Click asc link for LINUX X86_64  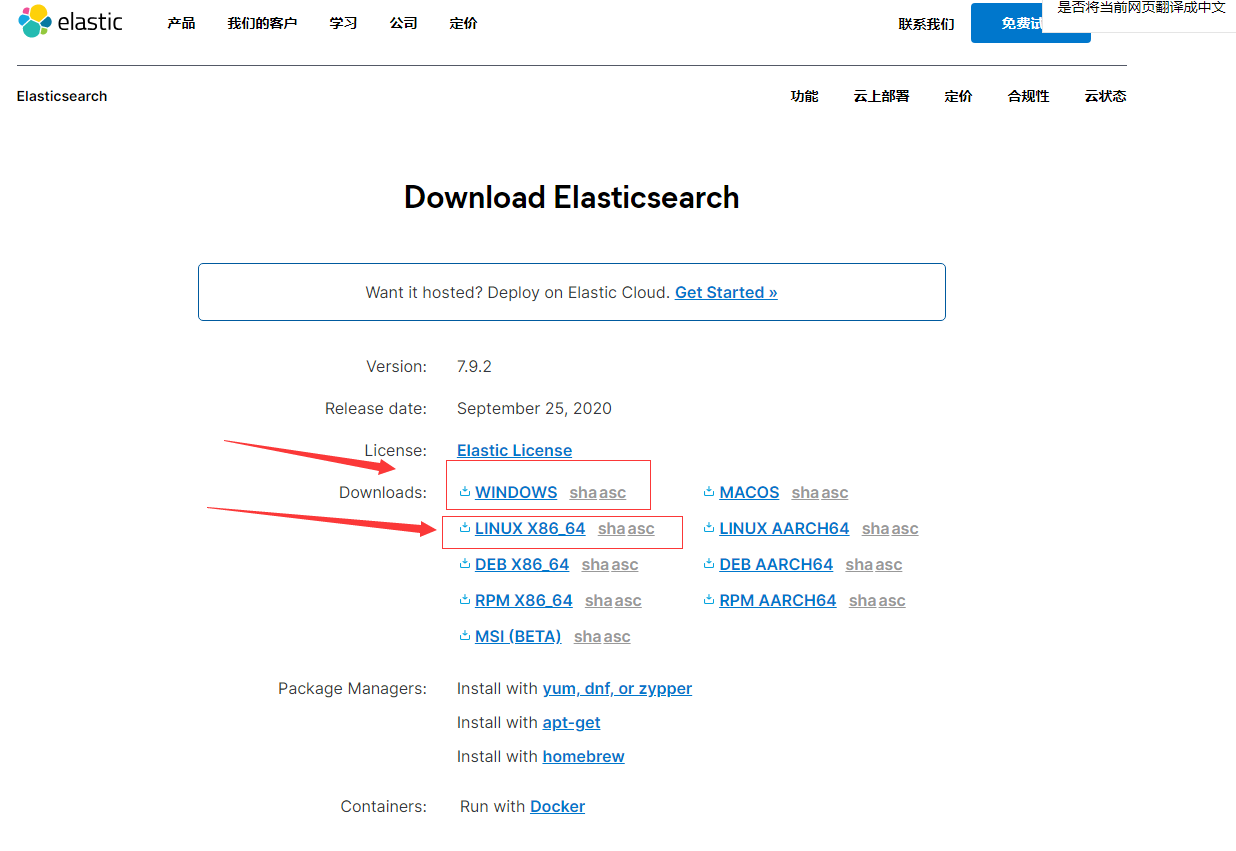click(x=640, y=528)
